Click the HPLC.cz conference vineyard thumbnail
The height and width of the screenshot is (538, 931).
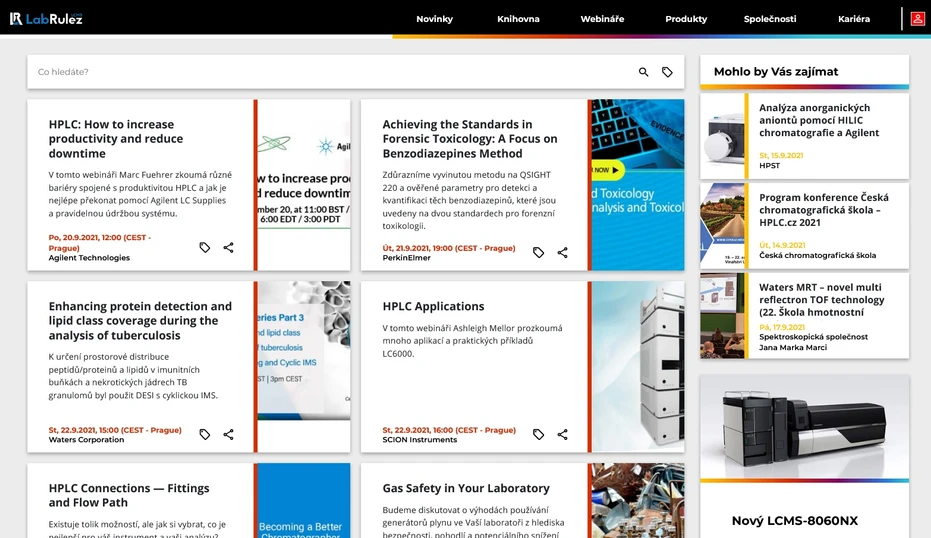coord(723,226)
